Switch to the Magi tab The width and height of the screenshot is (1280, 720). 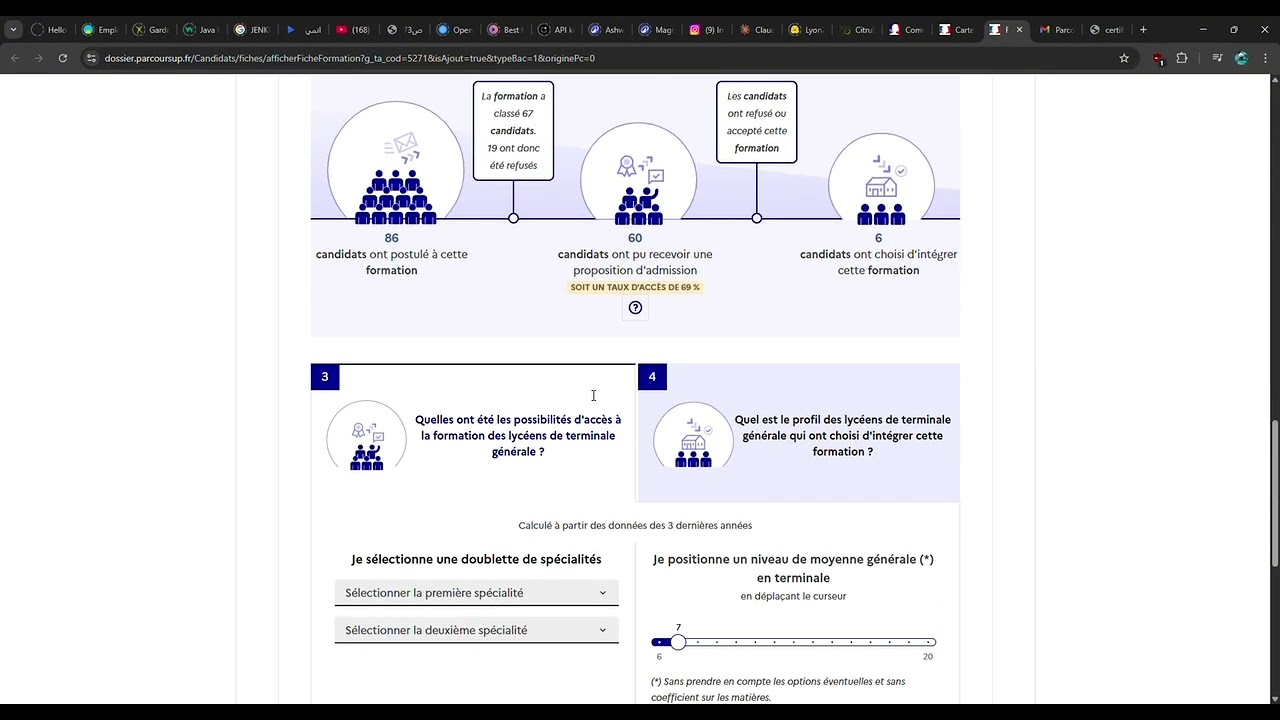tap(657, 30)
